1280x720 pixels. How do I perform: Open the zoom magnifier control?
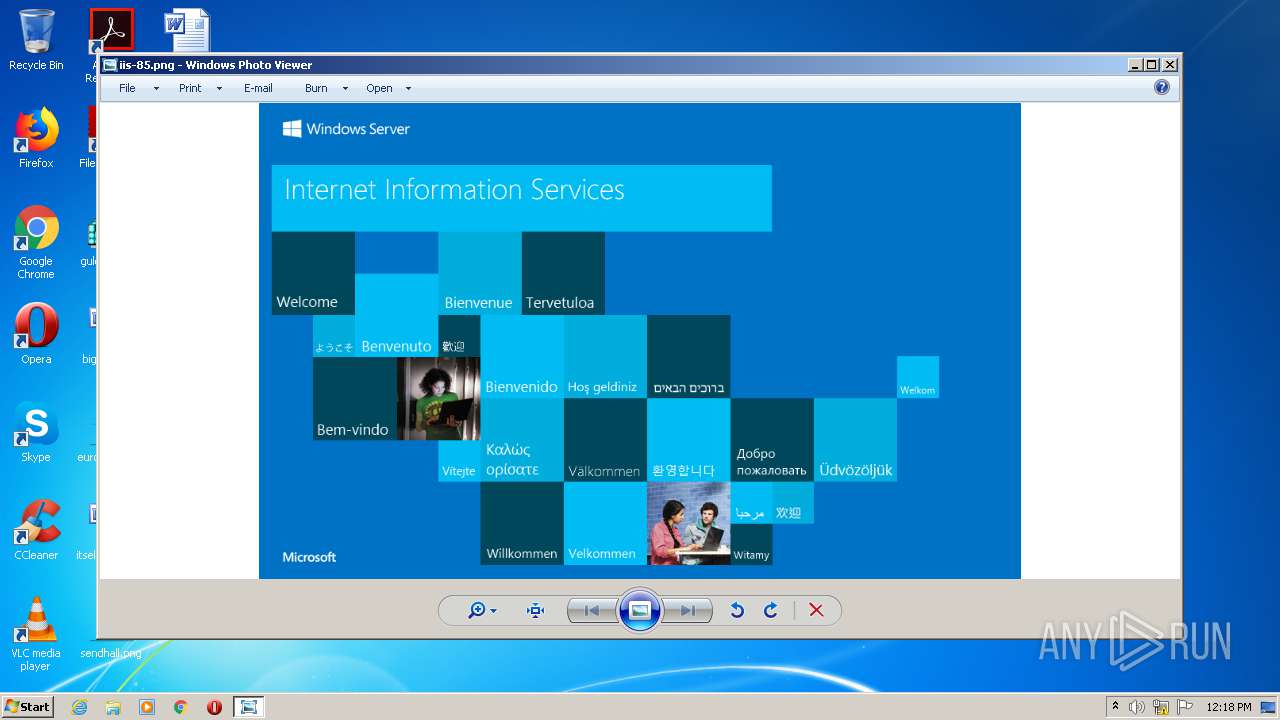tap(477, 610)
